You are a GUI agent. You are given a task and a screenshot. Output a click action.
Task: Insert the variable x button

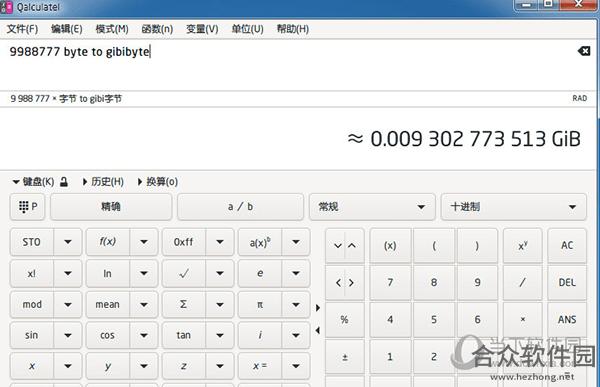(x=32, y=366)
